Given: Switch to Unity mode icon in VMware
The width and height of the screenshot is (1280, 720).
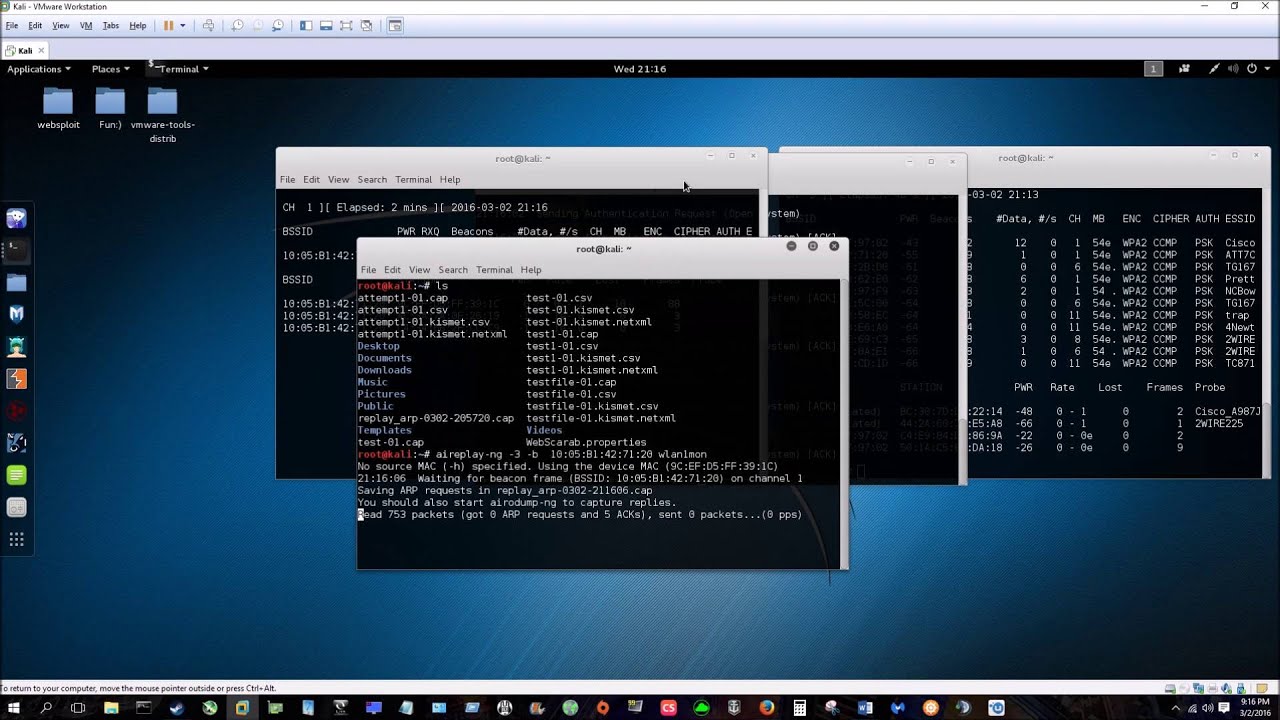Looking at the screenshot, I should click(366, 25).
